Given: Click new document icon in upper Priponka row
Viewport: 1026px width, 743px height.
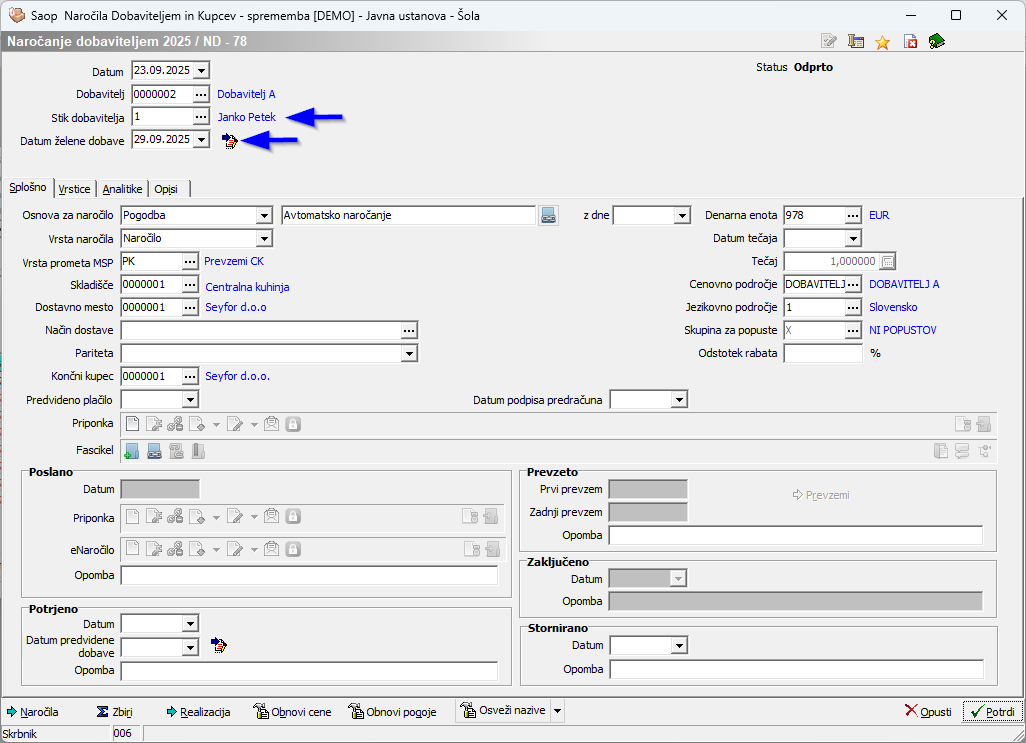Looking at the screenshot, I should tap(132, 424).
